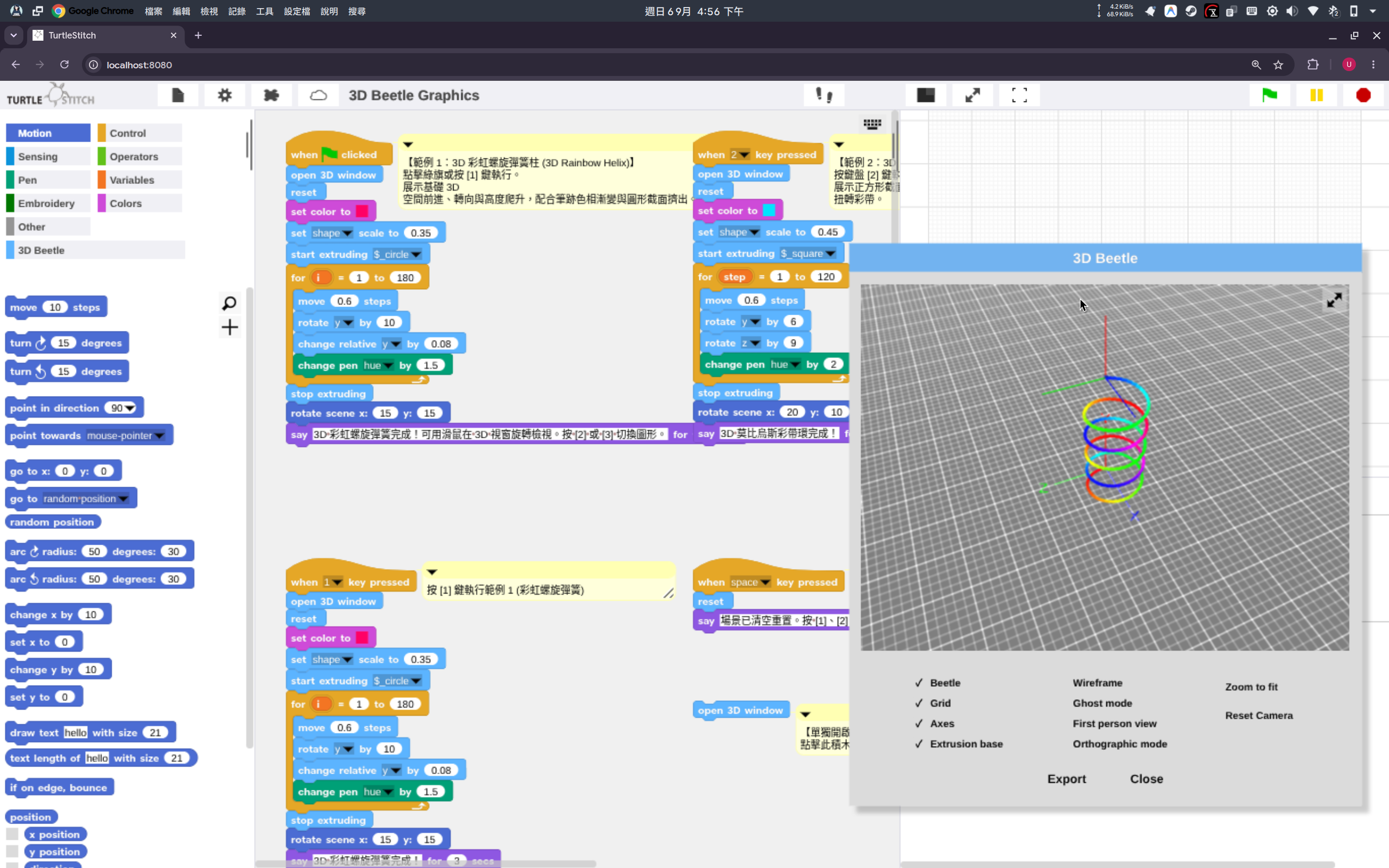
Task: Select the Motion category
Action: pos(48,133)
